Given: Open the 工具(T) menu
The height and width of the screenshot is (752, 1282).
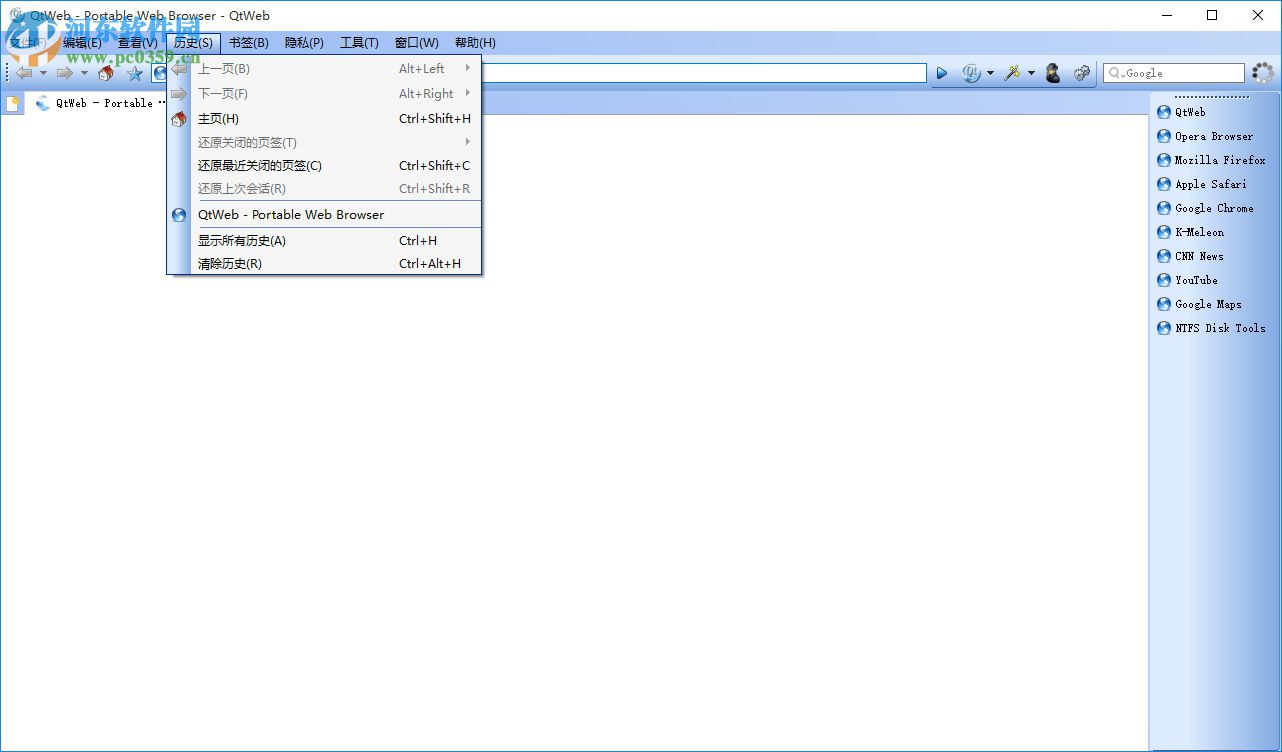Looking at the screenshot, I should 359,43.
